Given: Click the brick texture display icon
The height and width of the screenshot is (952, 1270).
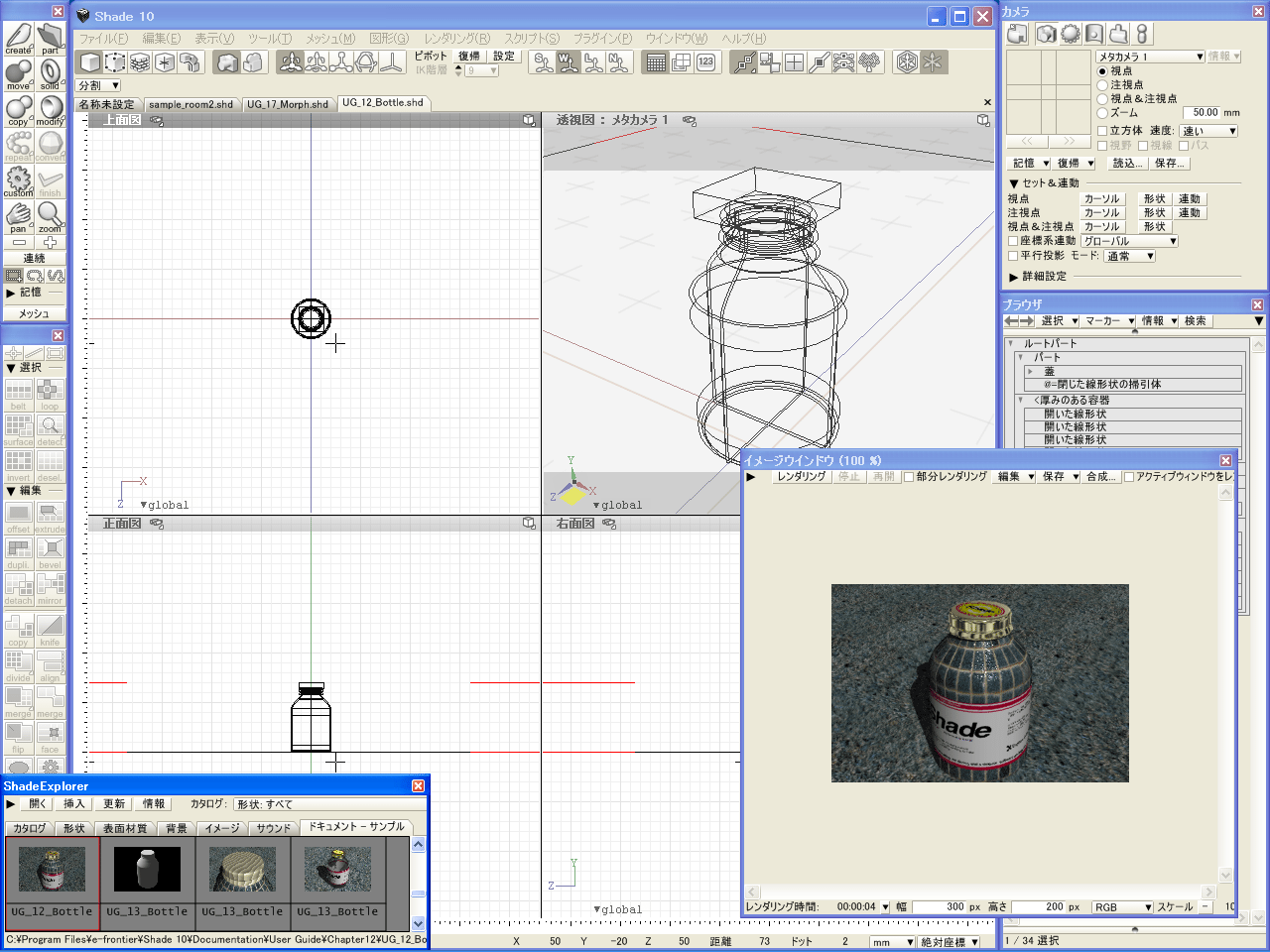Looking at the screenshot, I should click(140, 62).
